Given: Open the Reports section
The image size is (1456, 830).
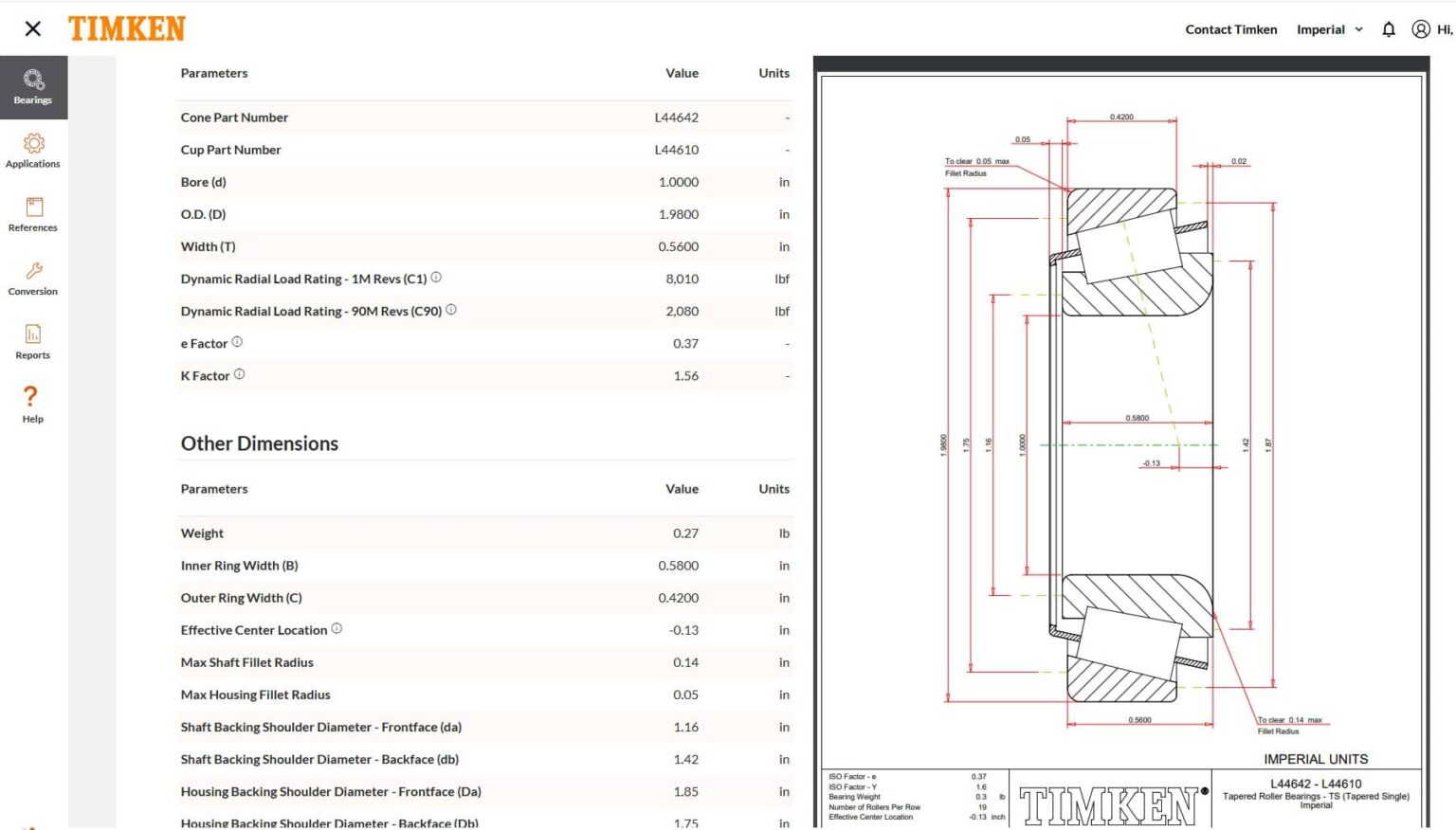Looking at the screenshot, I should coord(33,340).
